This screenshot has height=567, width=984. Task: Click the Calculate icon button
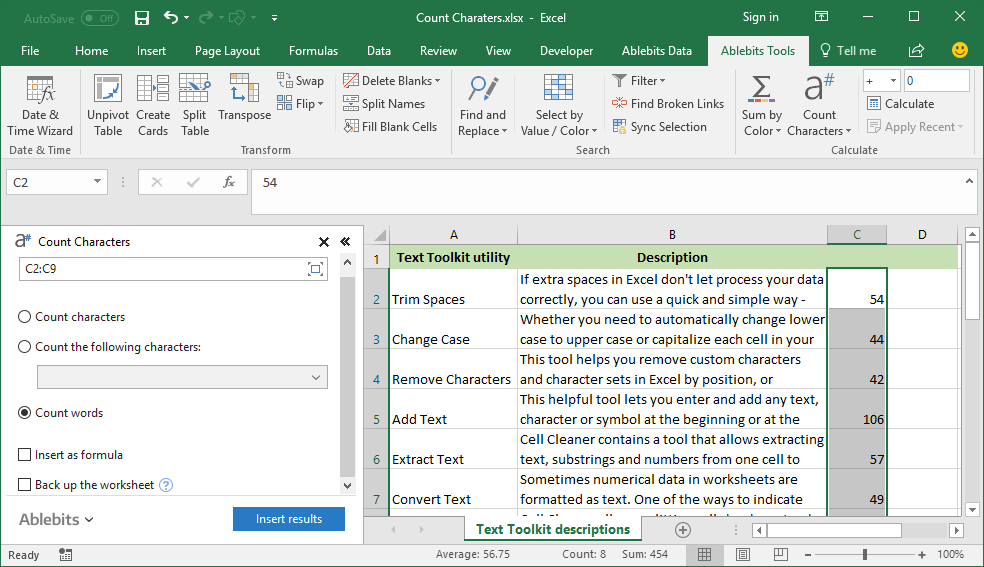(901, 104)
